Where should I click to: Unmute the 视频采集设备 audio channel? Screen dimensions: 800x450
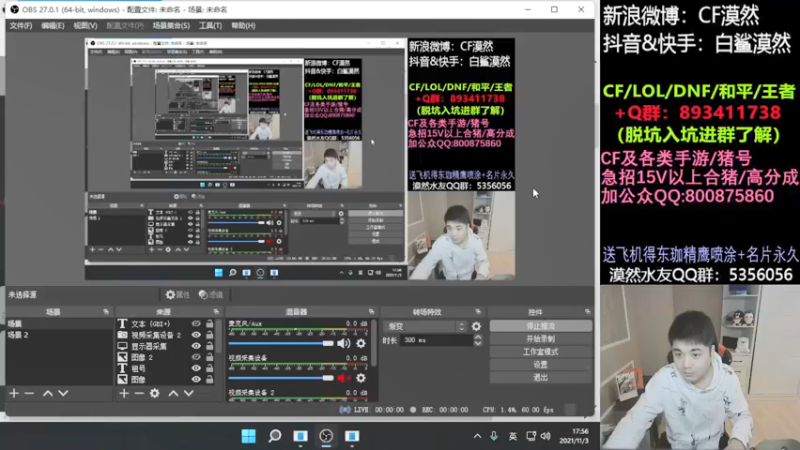pos(343,378)
